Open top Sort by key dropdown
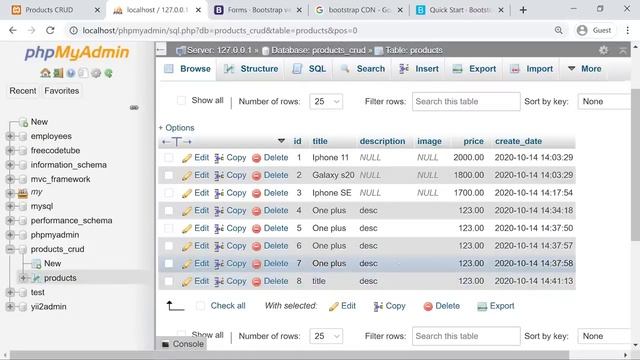Screen dimensions: 640x360 tap(605, 102)
